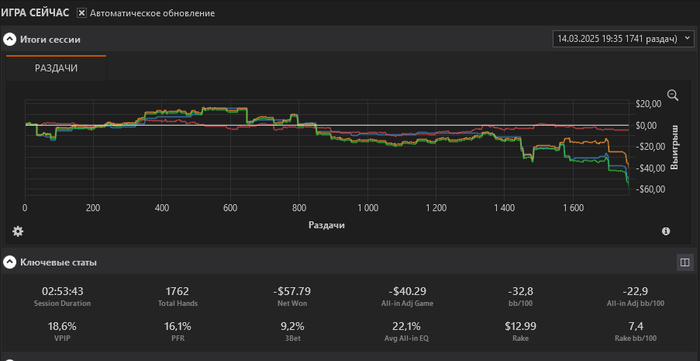
Task: Click the 3Bet value 9,2%
Action: [x=292, y=326]
